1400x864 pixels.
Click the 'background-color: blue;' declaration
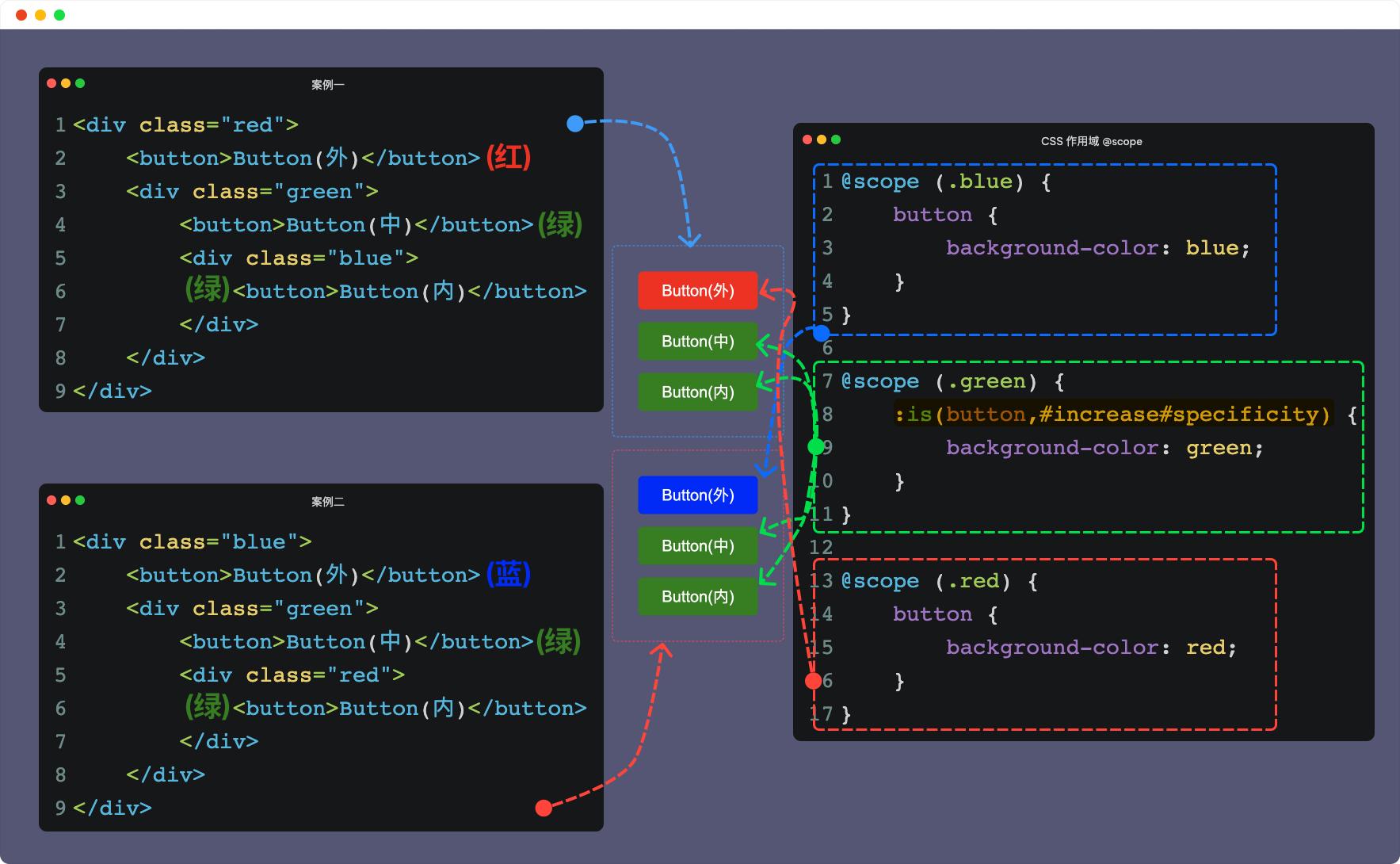click(x=1098, y=248)
